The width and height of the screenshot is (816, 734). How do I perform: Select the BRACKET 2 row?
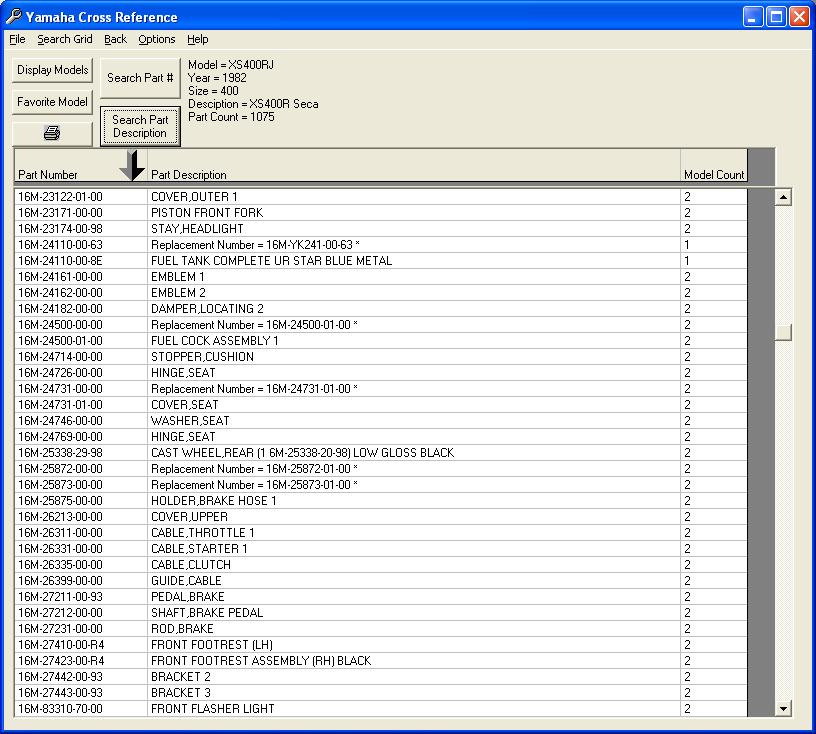[x=380, y=677]
